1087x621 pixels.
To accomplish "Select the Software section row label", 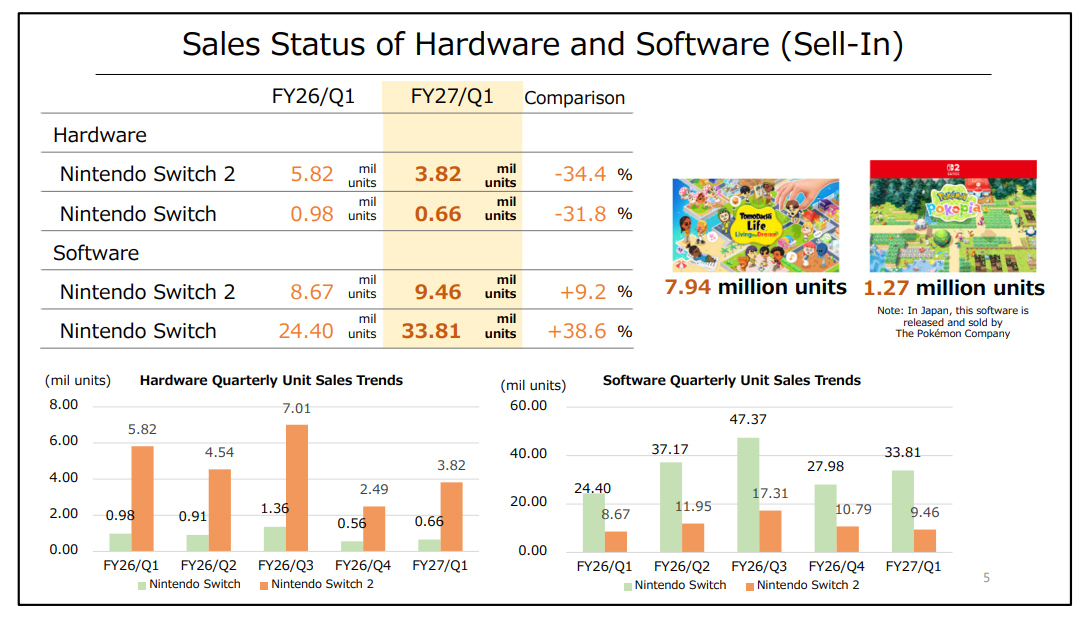I will tap(96, 253).
